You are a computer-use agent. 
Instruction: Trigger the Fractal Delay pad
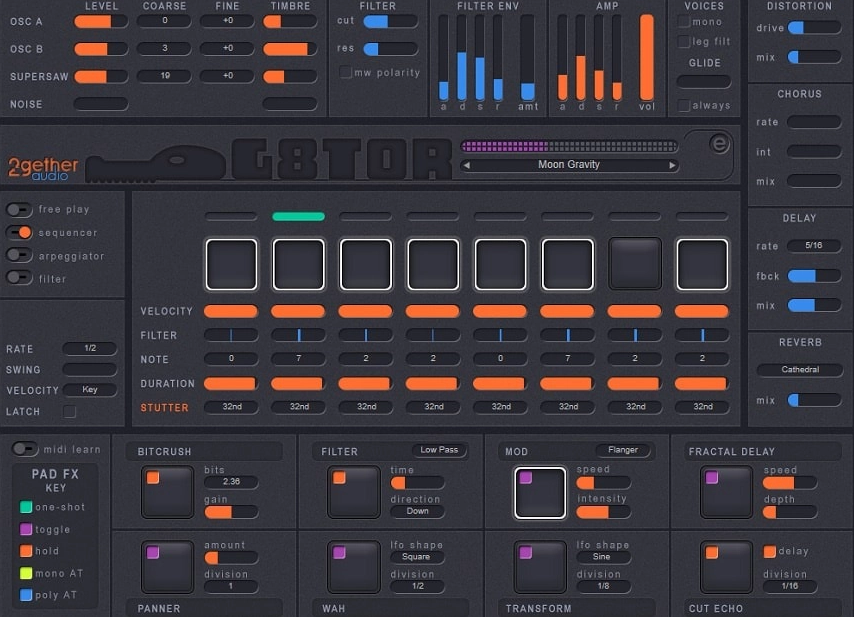click(726, 492)
